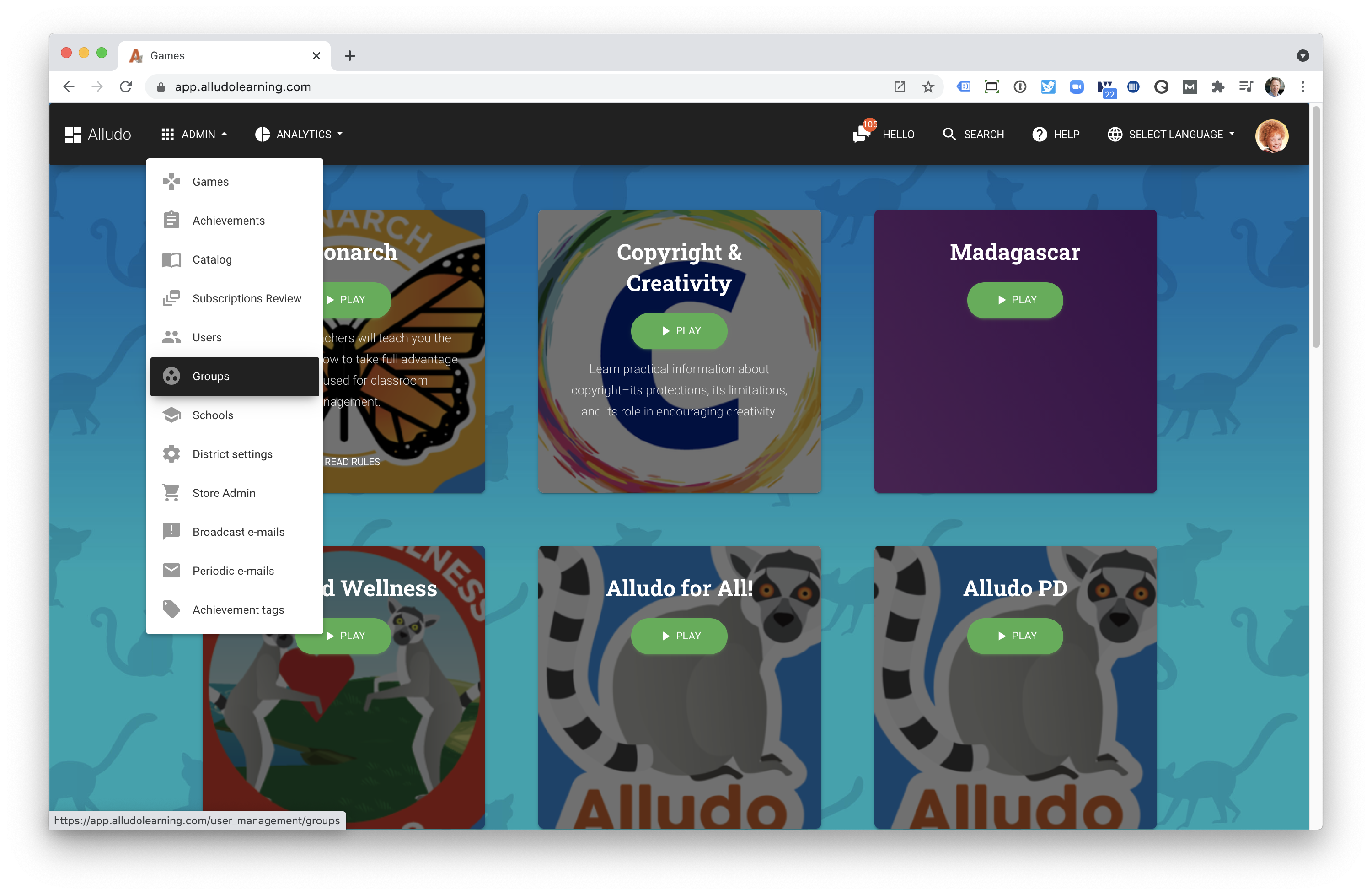Expand the ANALYTICS dropdown

coord(299,135)
